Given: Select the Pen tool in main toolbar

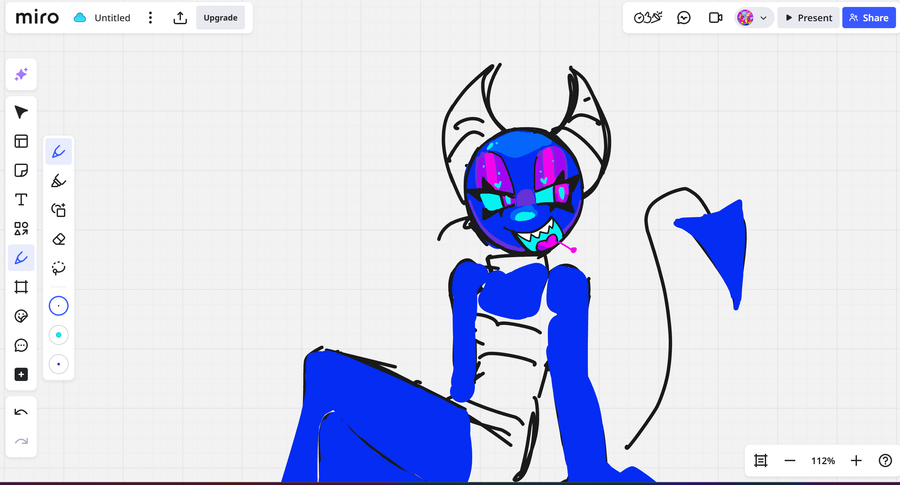Looking at the screenshot, I should [21, 258].
